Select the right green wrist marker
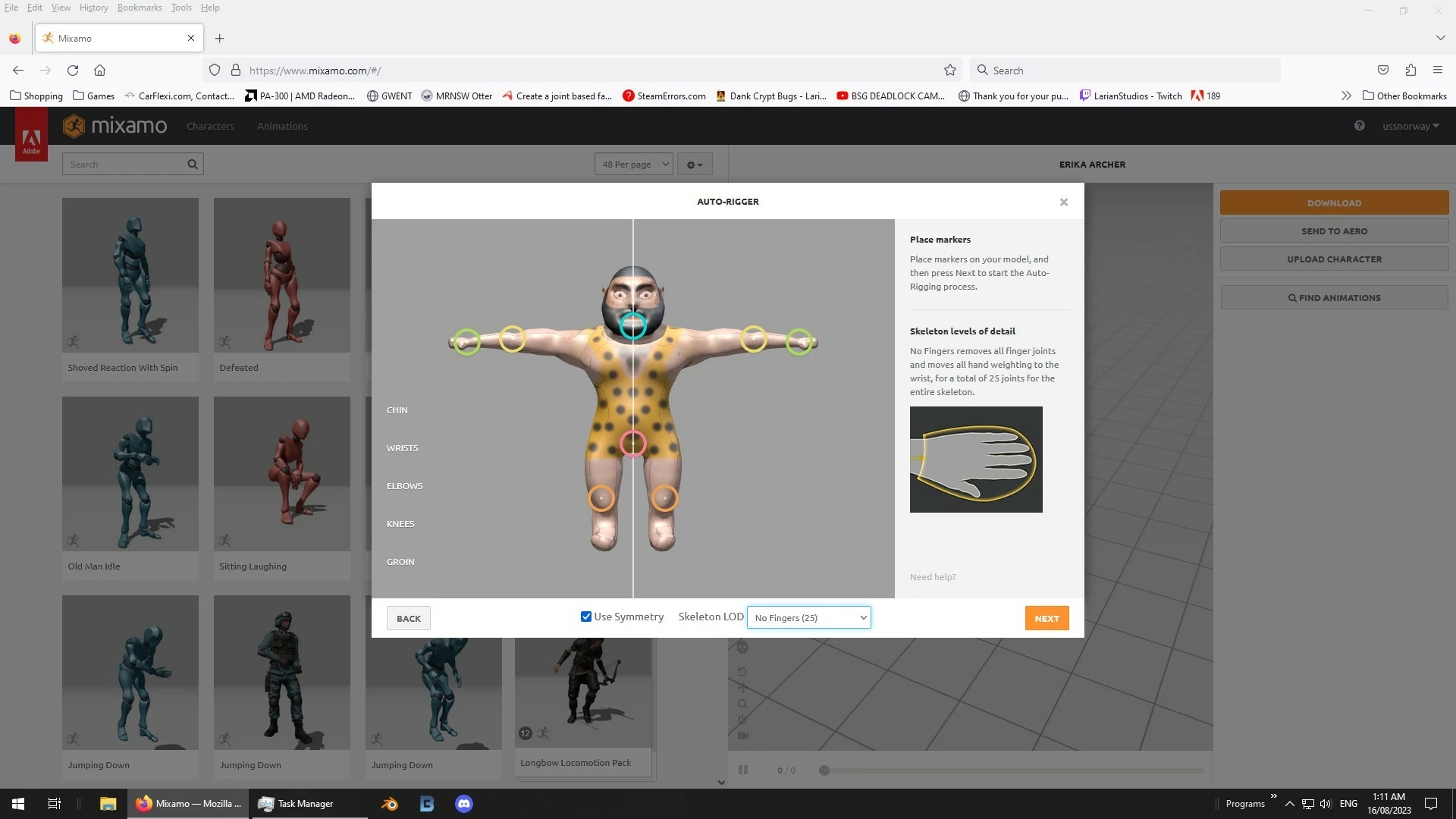 [x=799, y=342]
